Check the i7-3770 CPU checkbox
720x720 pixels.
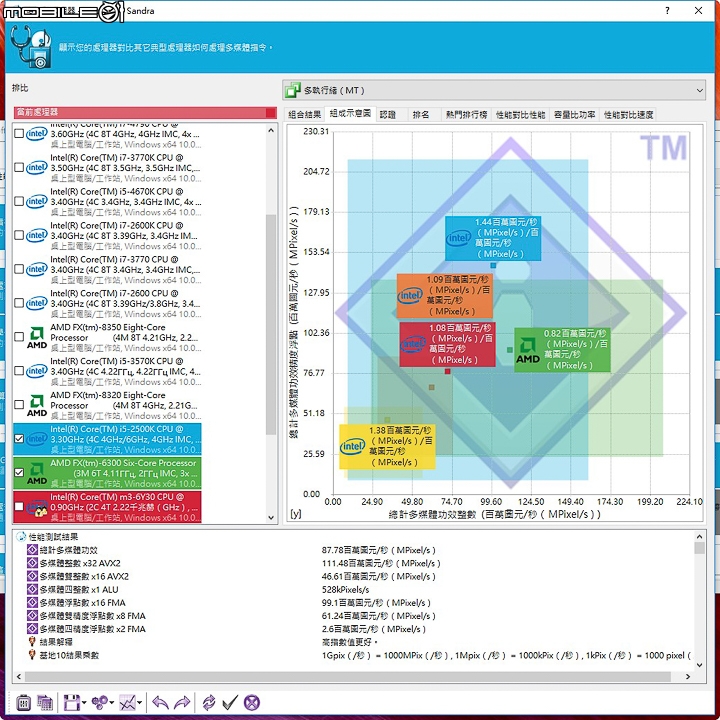(x=19, y=269)
